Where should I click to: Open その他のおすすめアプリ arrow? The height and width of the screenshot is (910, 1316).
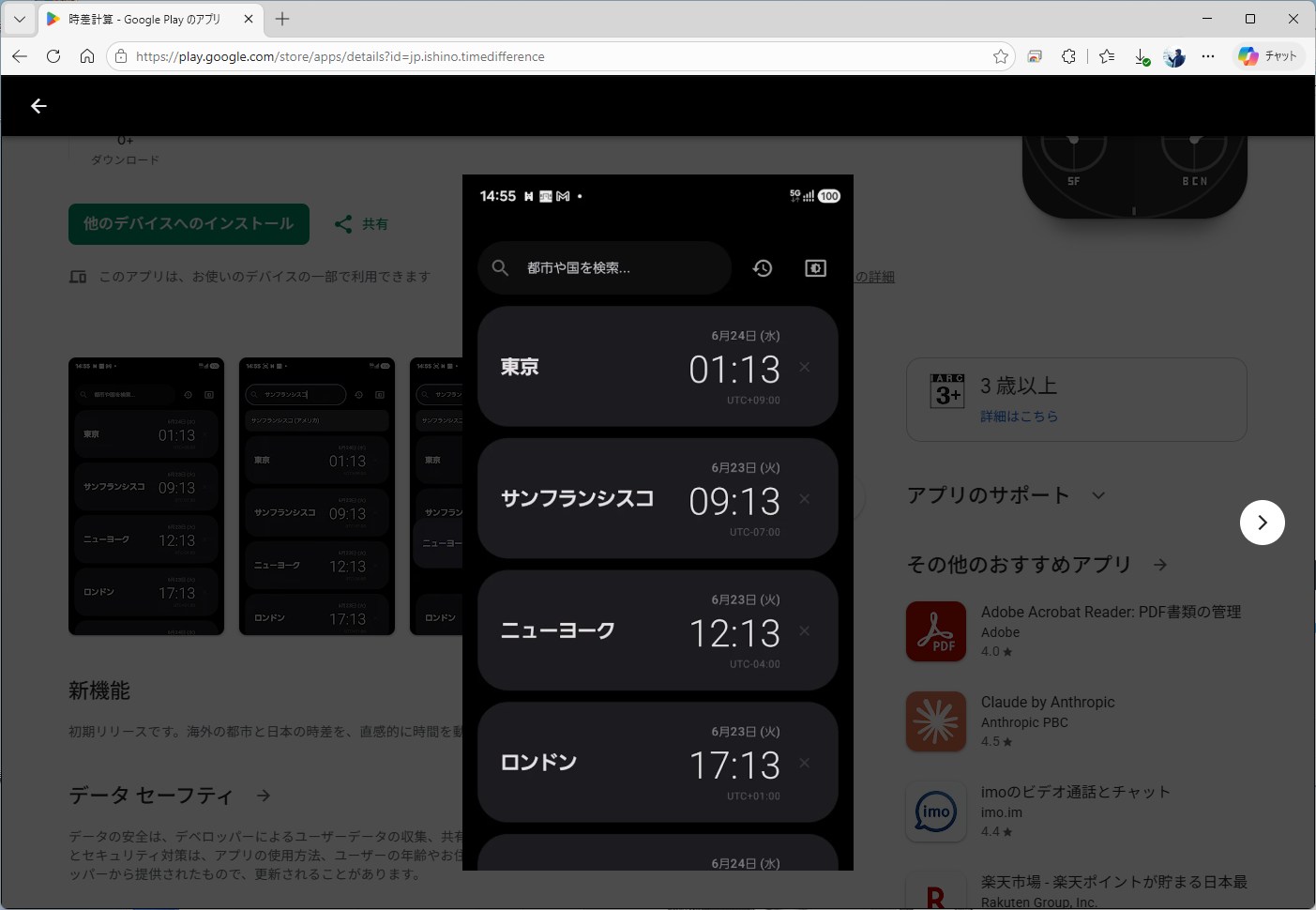pos(1160,565)
